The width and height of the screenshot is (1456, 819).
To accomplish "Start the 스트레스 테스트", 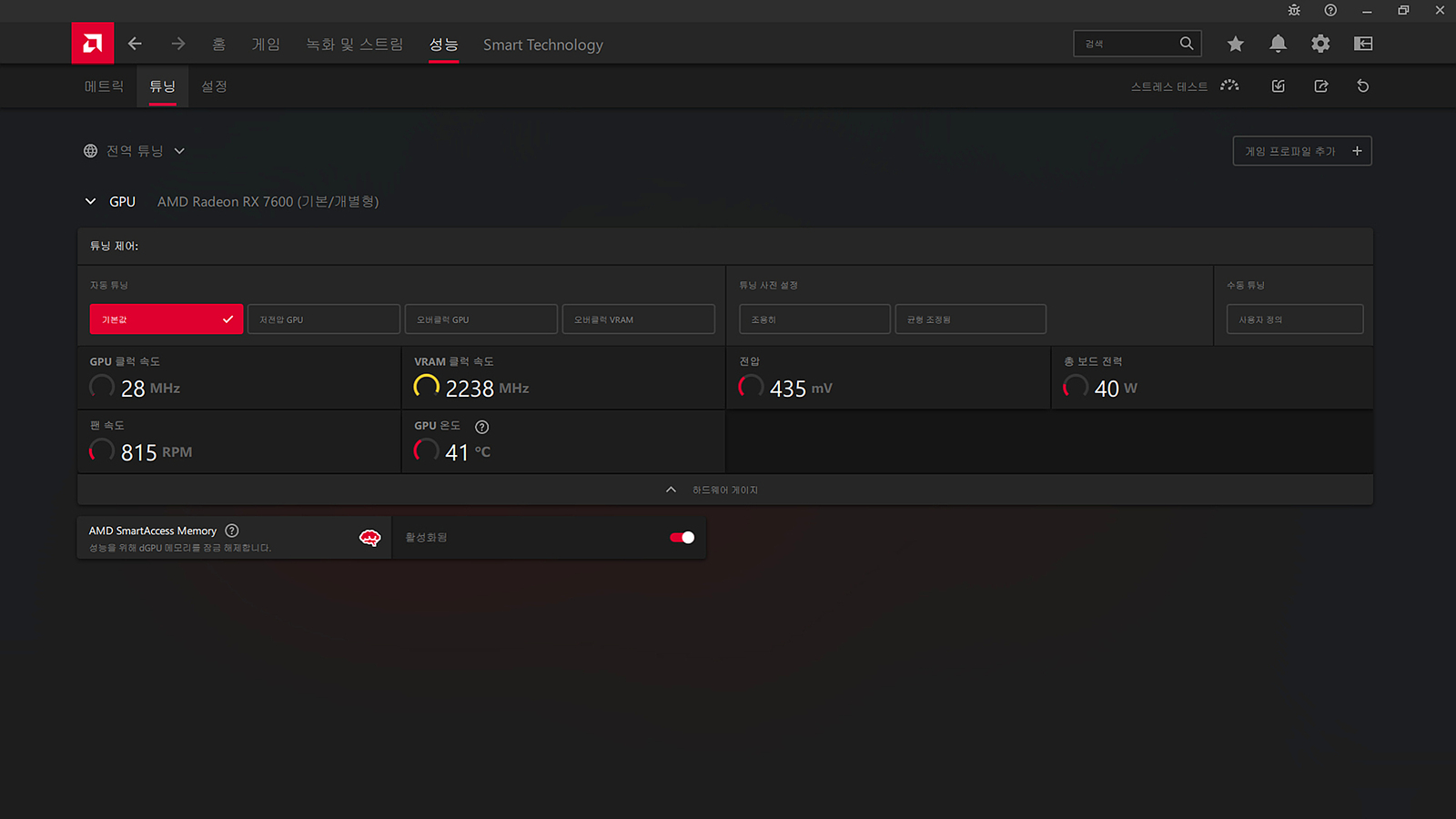I will [1184, 86].
